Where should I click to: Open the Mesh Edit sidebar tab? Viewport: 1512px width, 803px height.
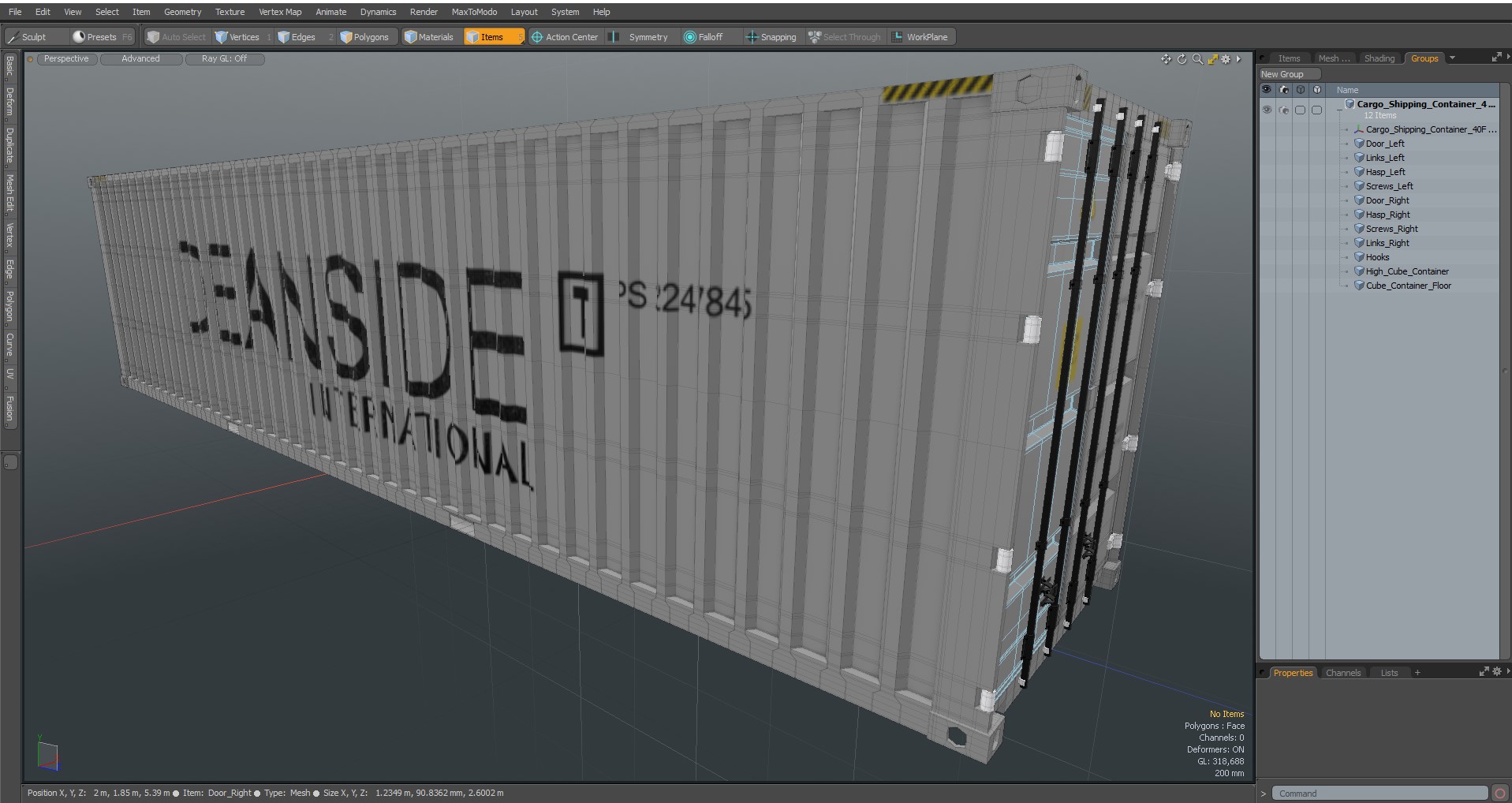click(x=10, y=193)
